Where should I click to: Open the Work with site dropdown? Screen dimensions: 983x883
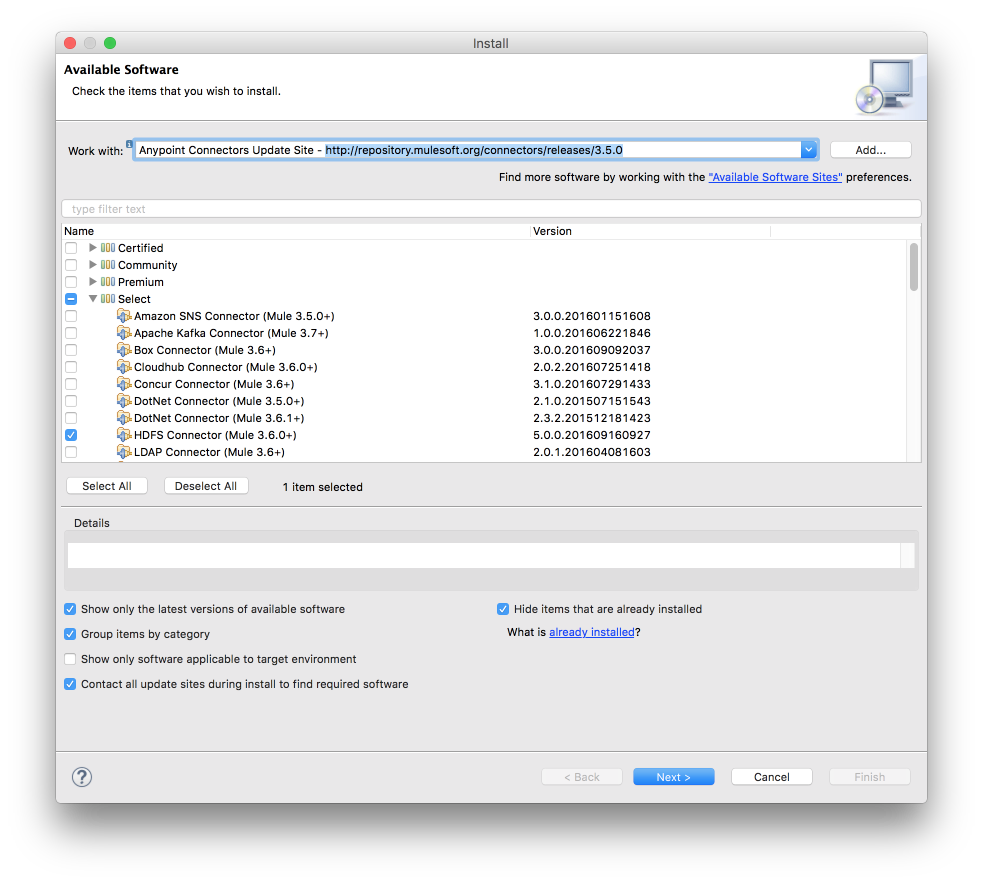[x=809, y=150]
